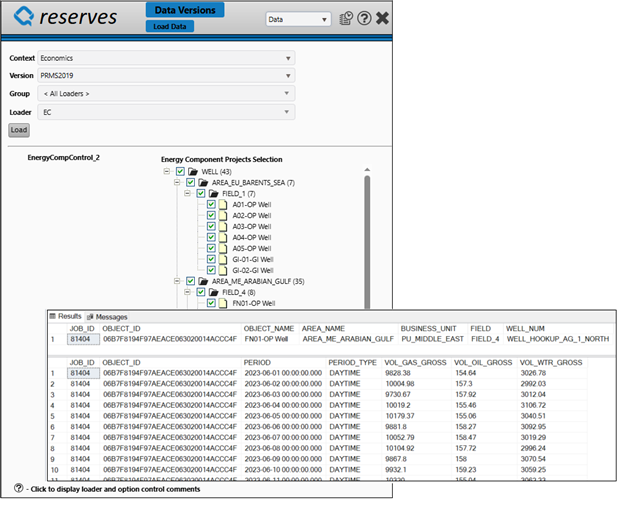Click the PERIOD column header
The width and height of the screenshot is (623, 511).
257,362
